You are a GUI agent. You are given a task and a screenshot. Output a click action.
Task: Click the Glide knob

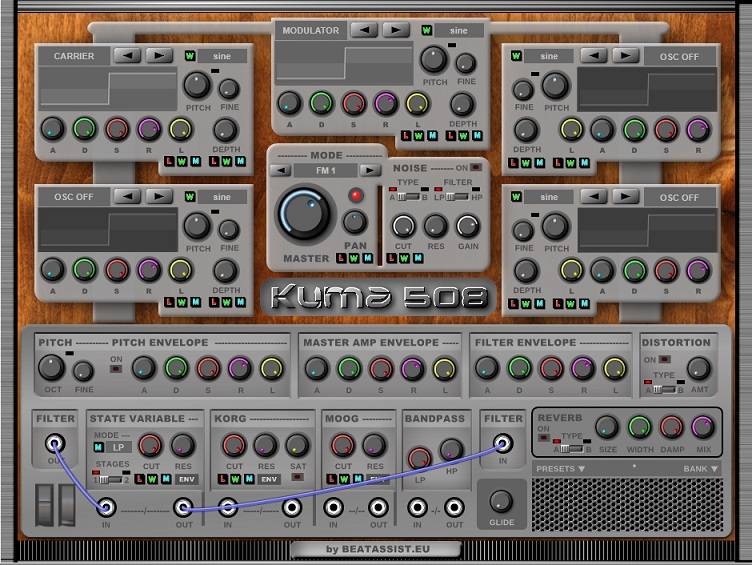coord(501,500)
